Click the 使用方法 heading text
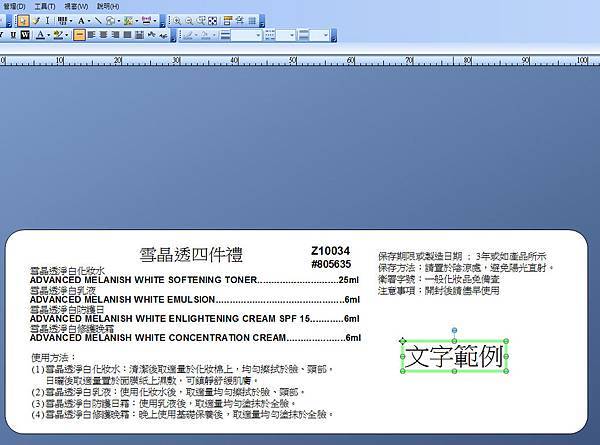600x445 pixels. [54, 358]
